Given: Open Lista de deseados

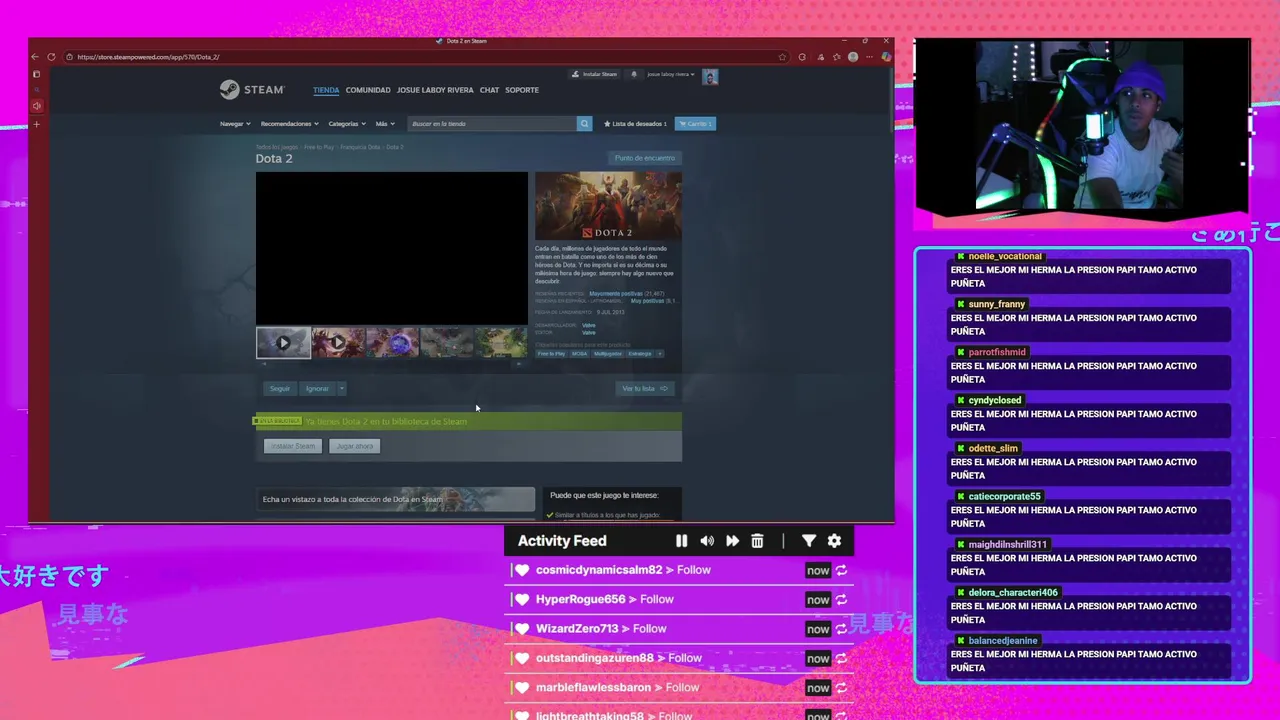Looking at the screenshot, I should (635, 124).
